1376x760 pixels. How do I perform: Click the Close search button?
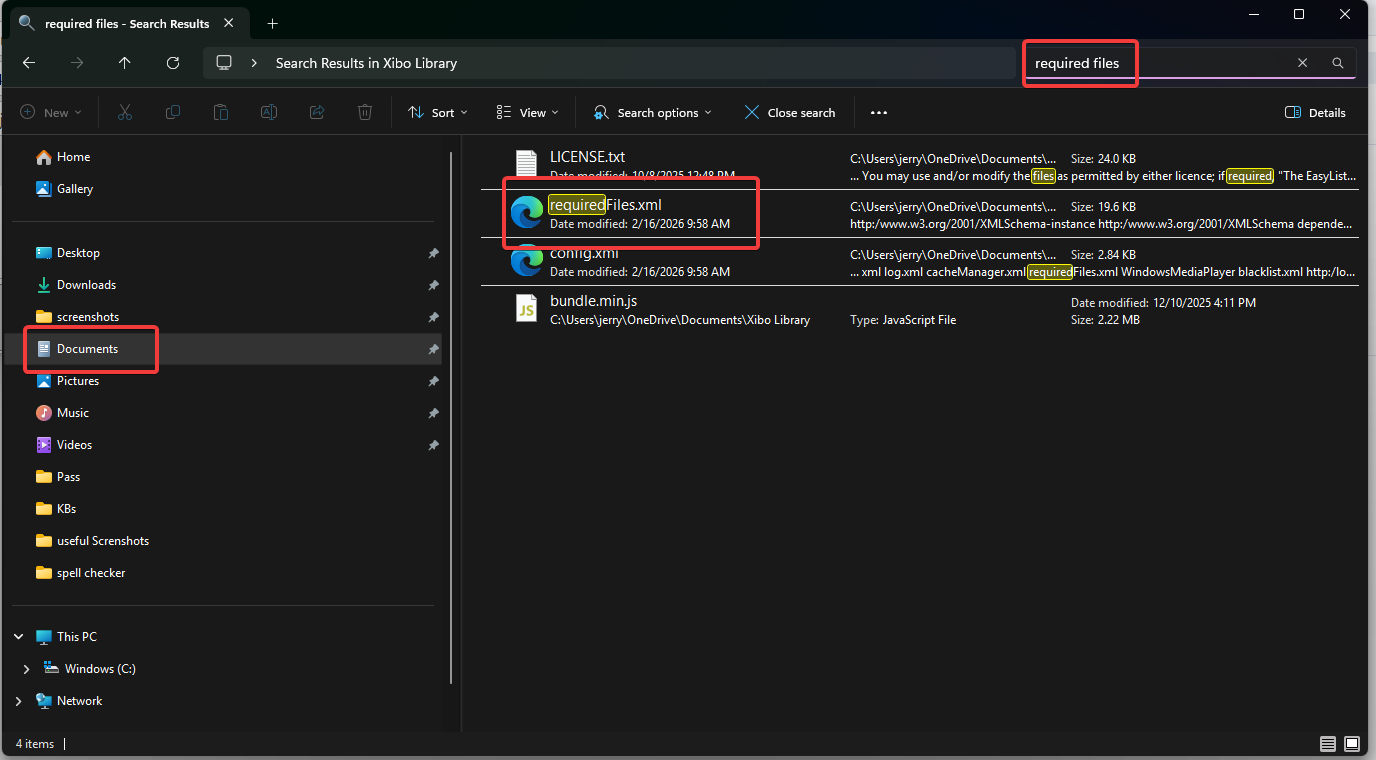790,113
